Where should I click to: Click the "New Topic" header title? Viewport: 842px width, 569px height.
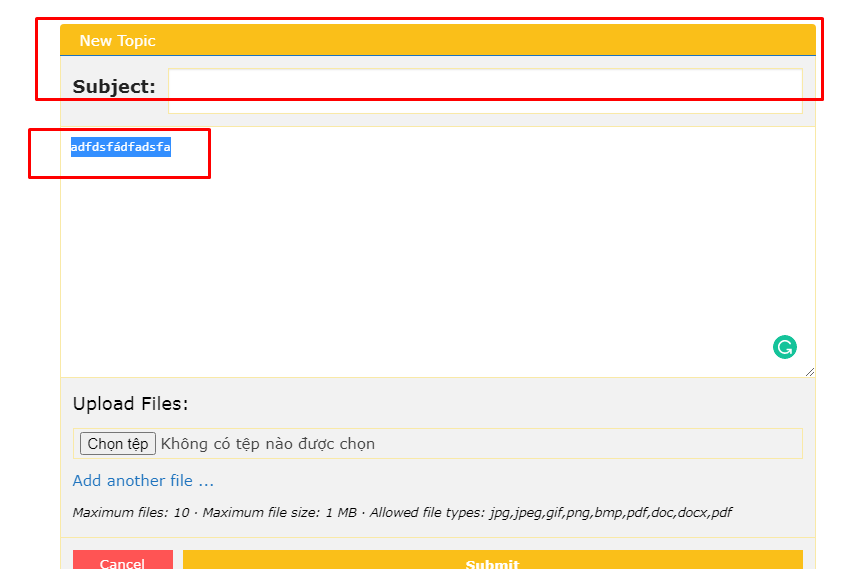click(x=117, y=41)
